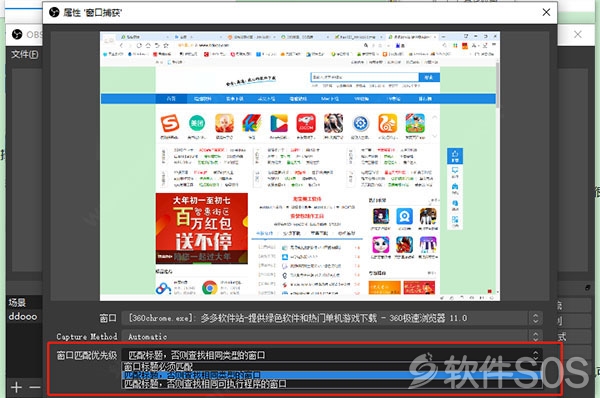The height and width of the screenshot is (398, 600).
Task: Open the 窗口 source selection dropdown
Action: coord(332,318)
